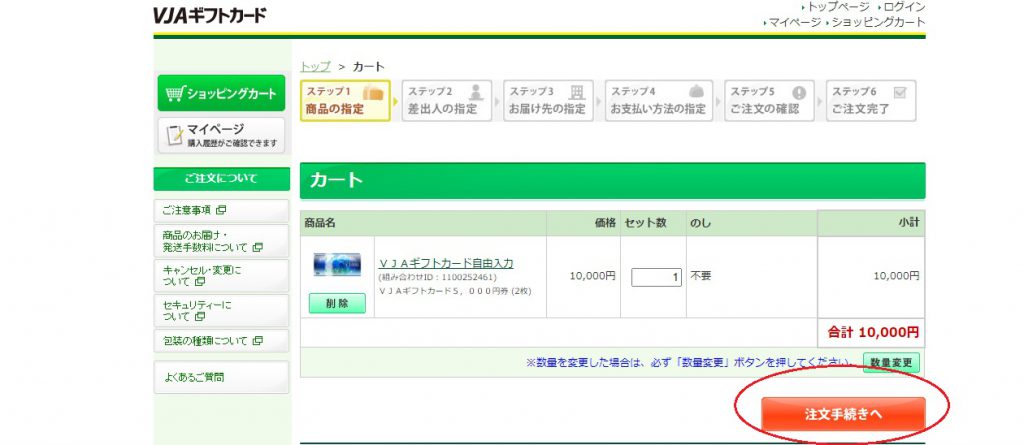Click the external window icon beside 包装の種類について

(x=257, y=341)
